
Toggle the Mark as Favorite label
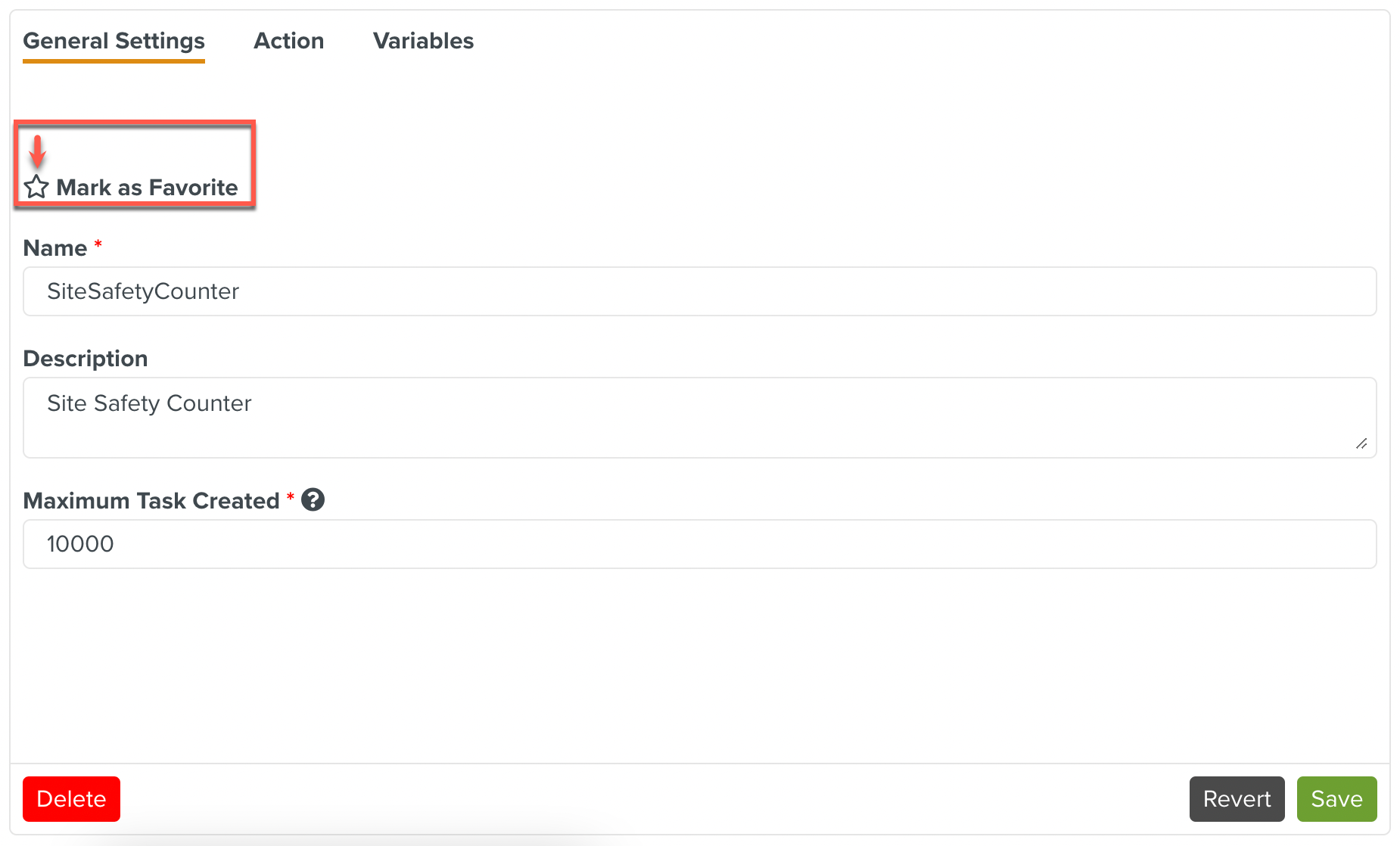(147, 188)
